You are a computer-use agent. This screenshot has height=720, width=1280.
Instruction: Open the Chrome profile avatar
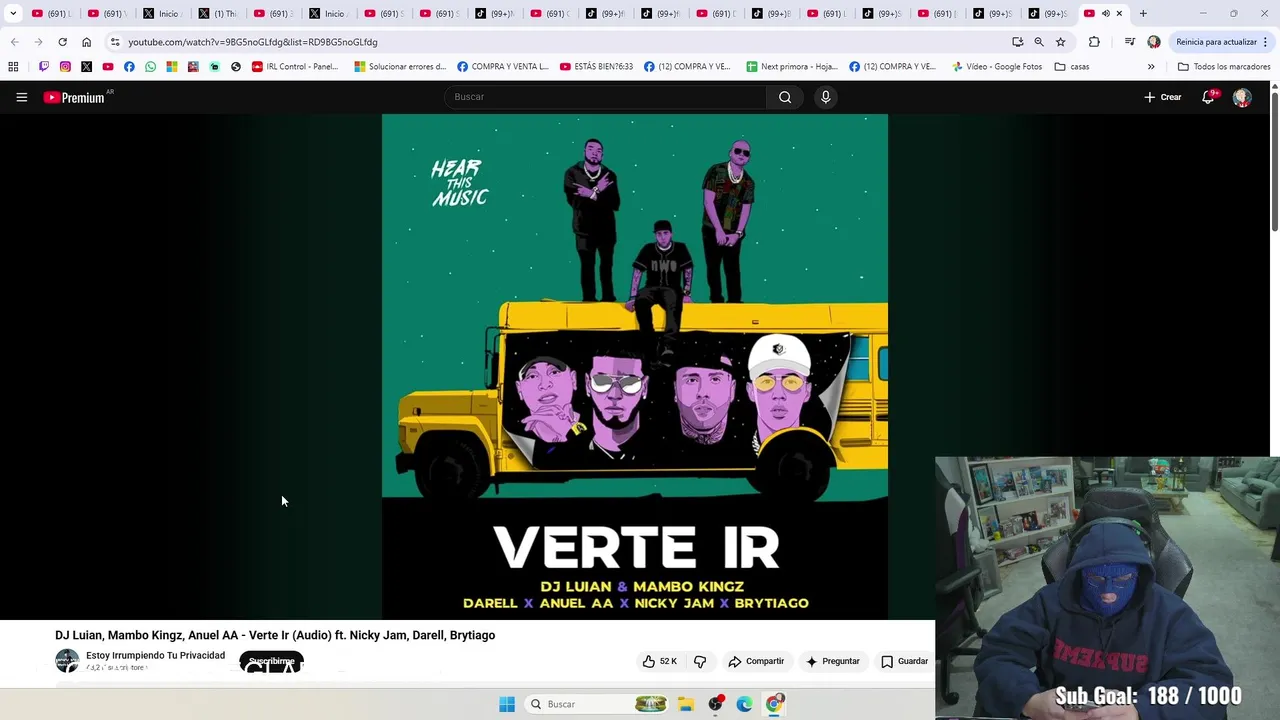(1154, 42)
